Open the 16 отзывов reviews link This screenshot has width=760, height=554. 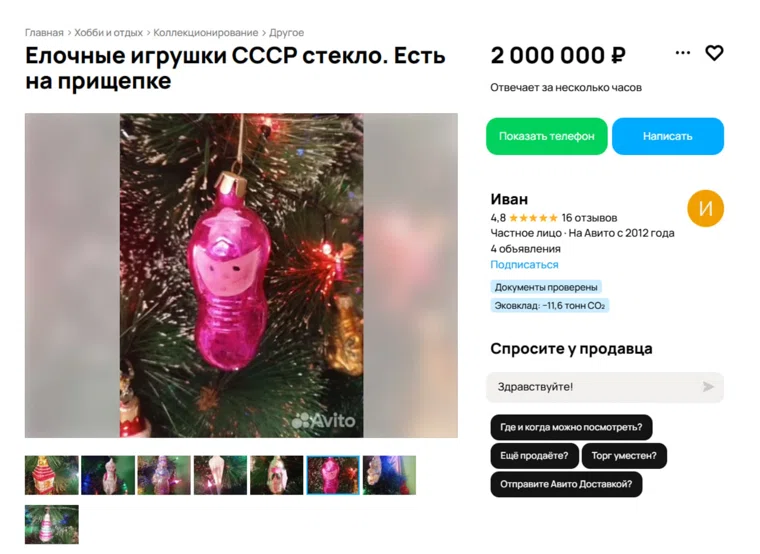(589, 218)
